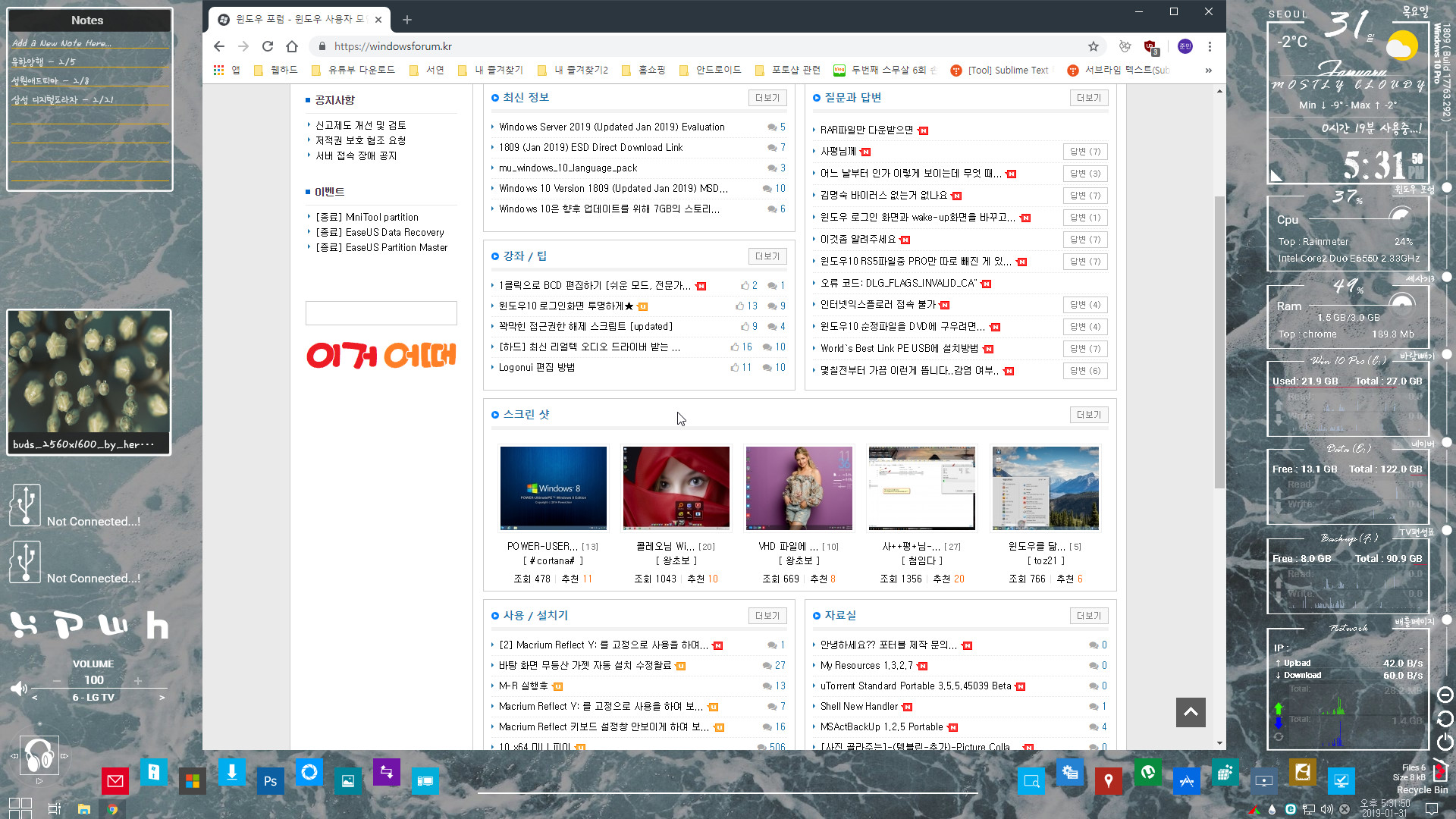This screenshot has height=819, width=1456.
Task: Click 답변 (7) next to 사평님께
Action: click(x=1085, y=152)
